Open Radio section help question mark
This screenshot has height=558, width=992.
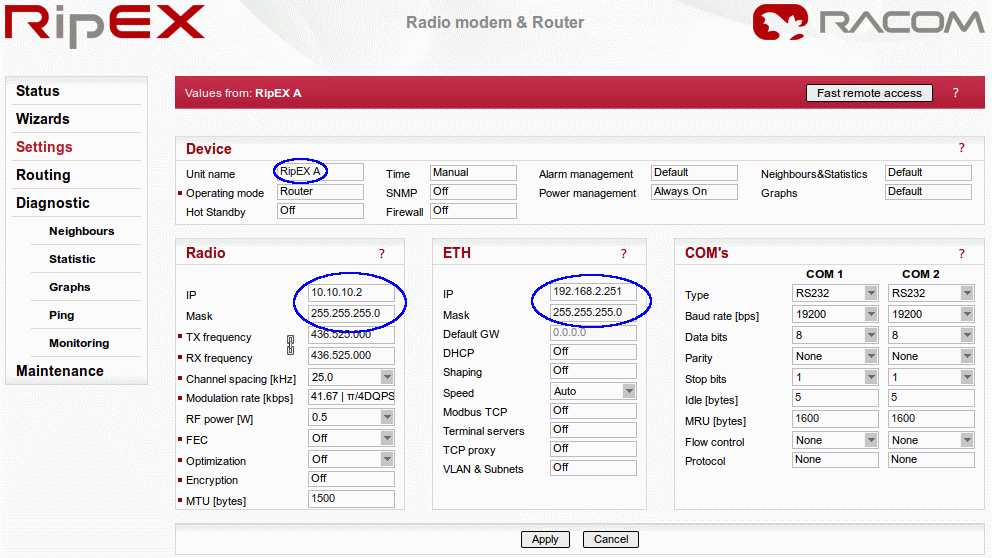pyautogui.click(x=381, y=254)
